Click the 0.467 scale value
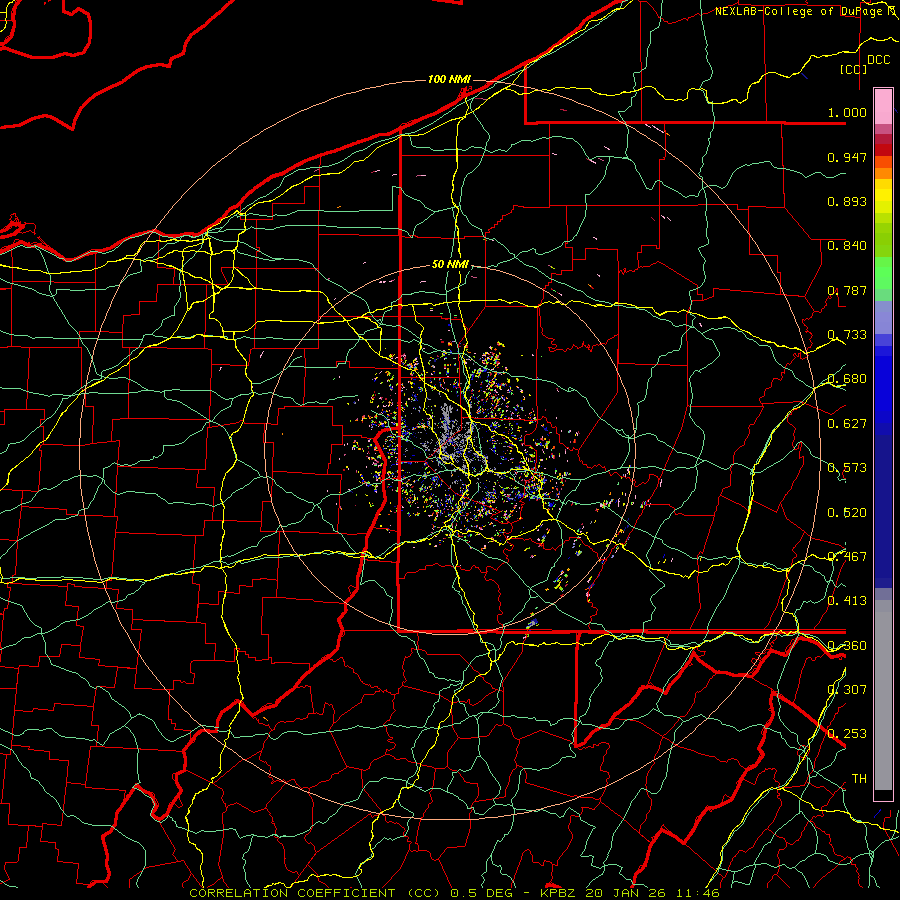The image size is (900, 900). coord(847,556)
